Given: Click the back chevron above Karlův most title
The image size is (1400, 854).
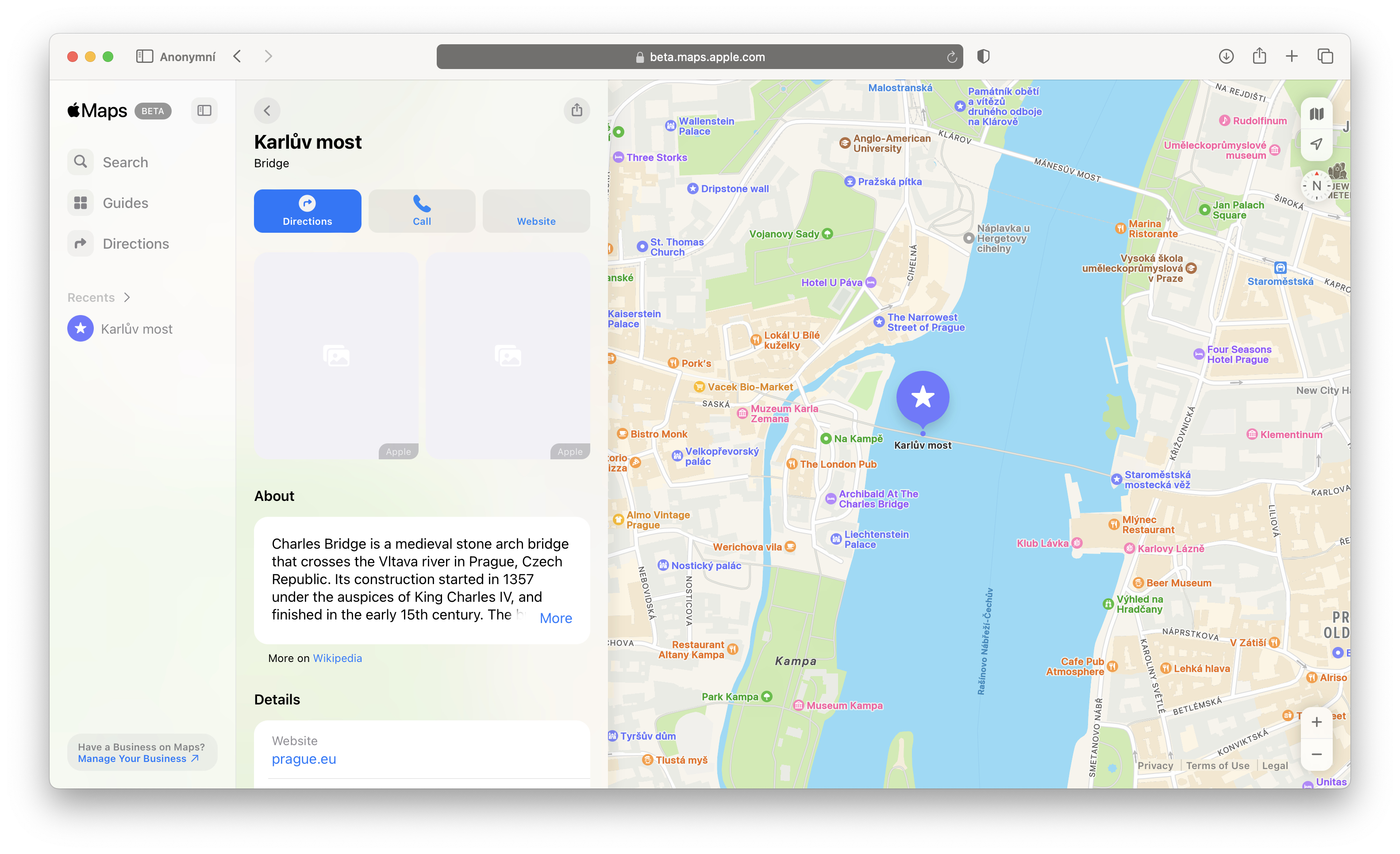Looking at the screenshot, I should click(267, 110).
